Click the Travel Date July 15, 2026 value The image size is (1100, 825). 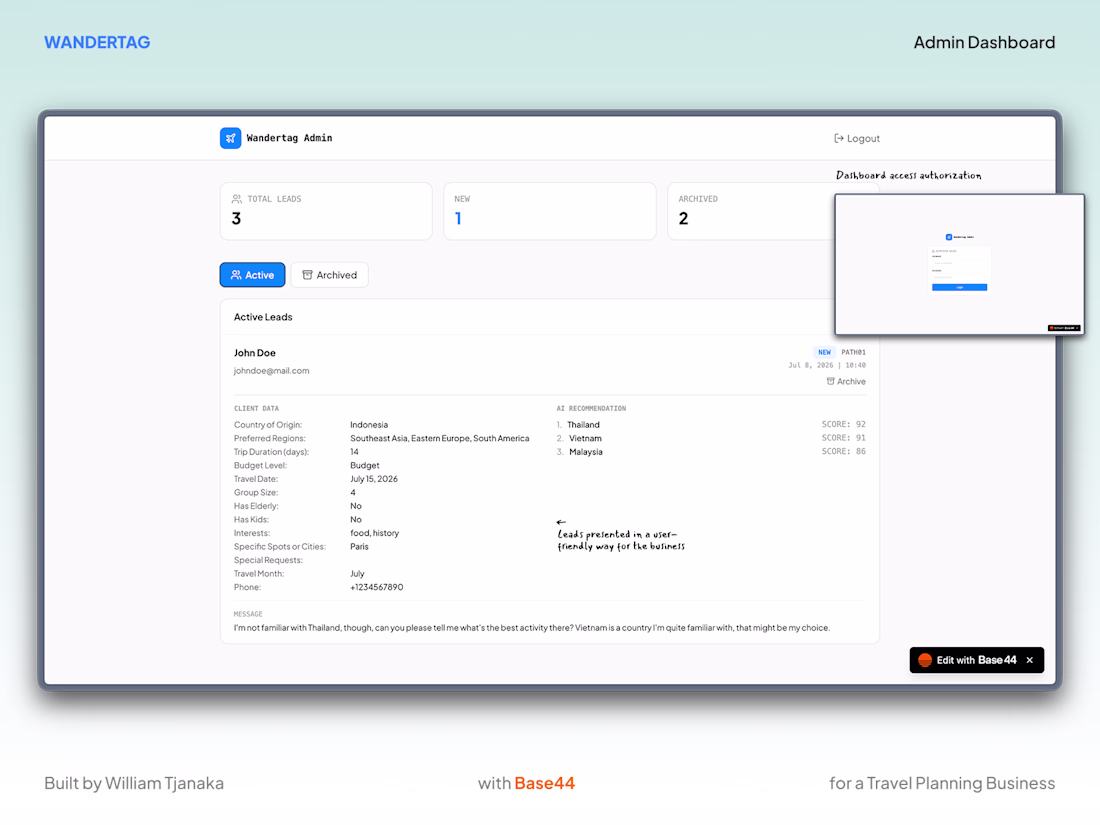tap(374, 479)
